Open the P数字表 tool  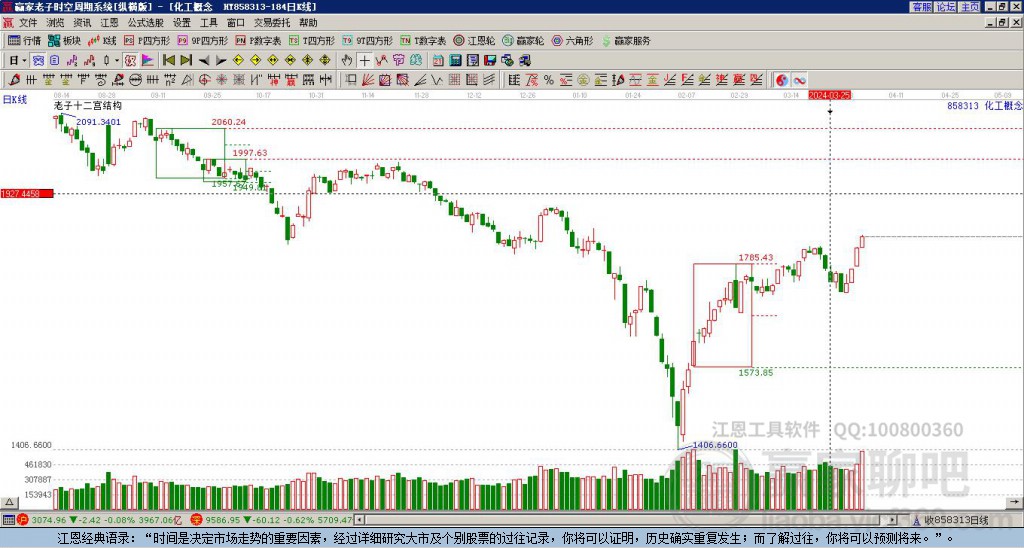(x=258, y=40)
